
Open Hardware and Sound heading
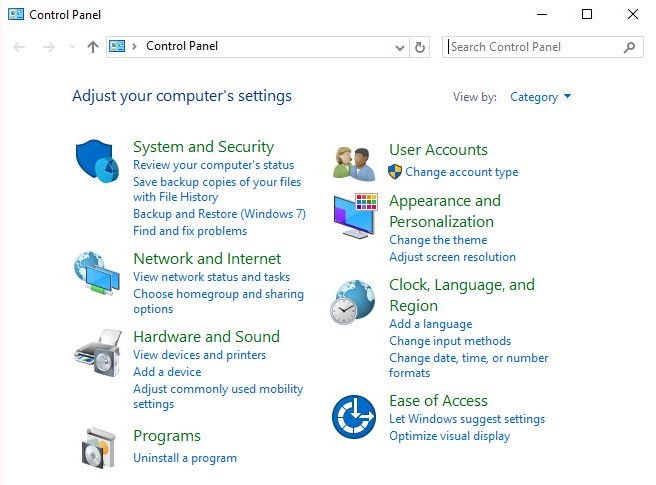pos(207,336)
